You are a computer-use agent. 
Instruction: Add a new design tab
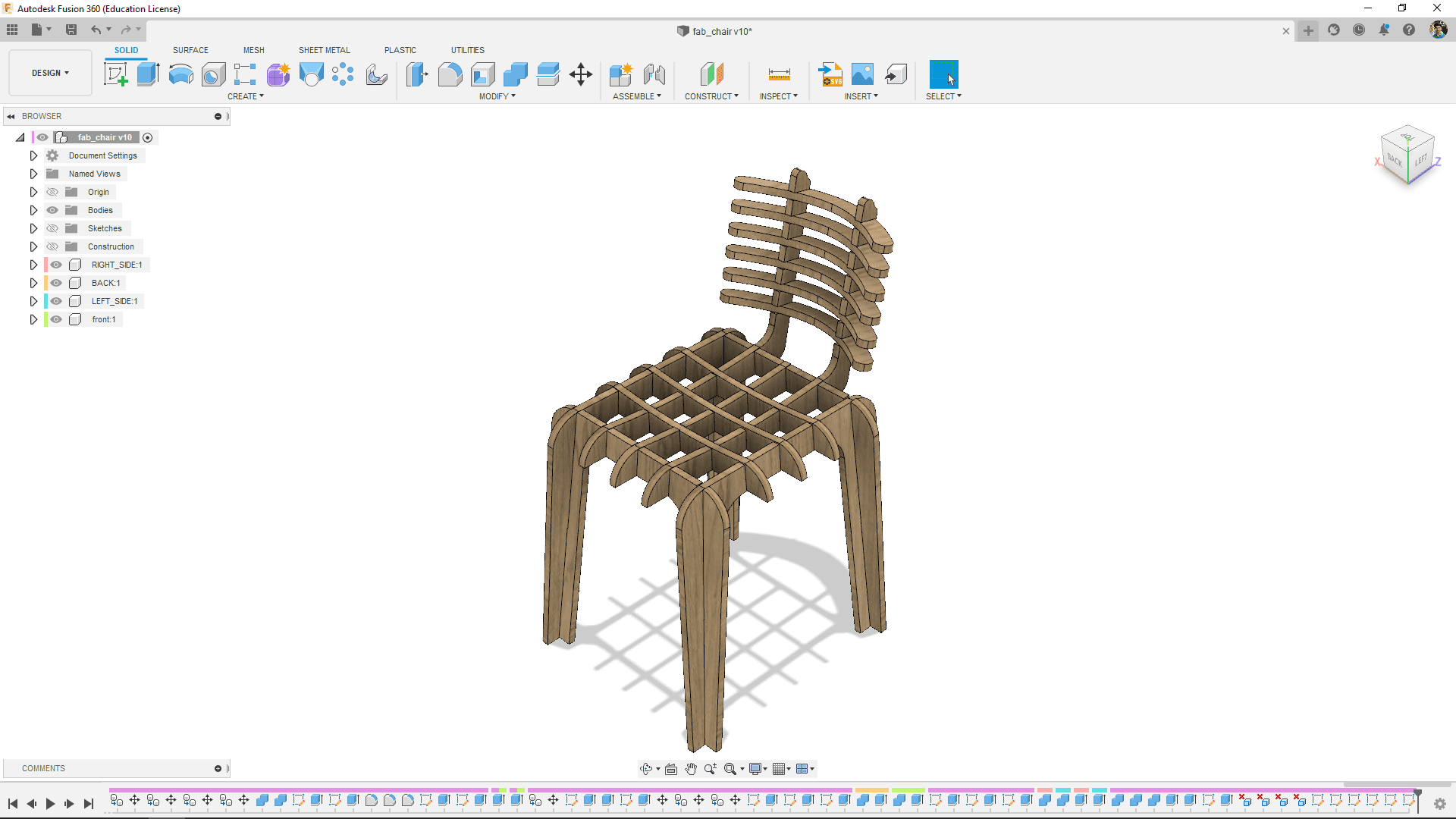[1308, 30]
